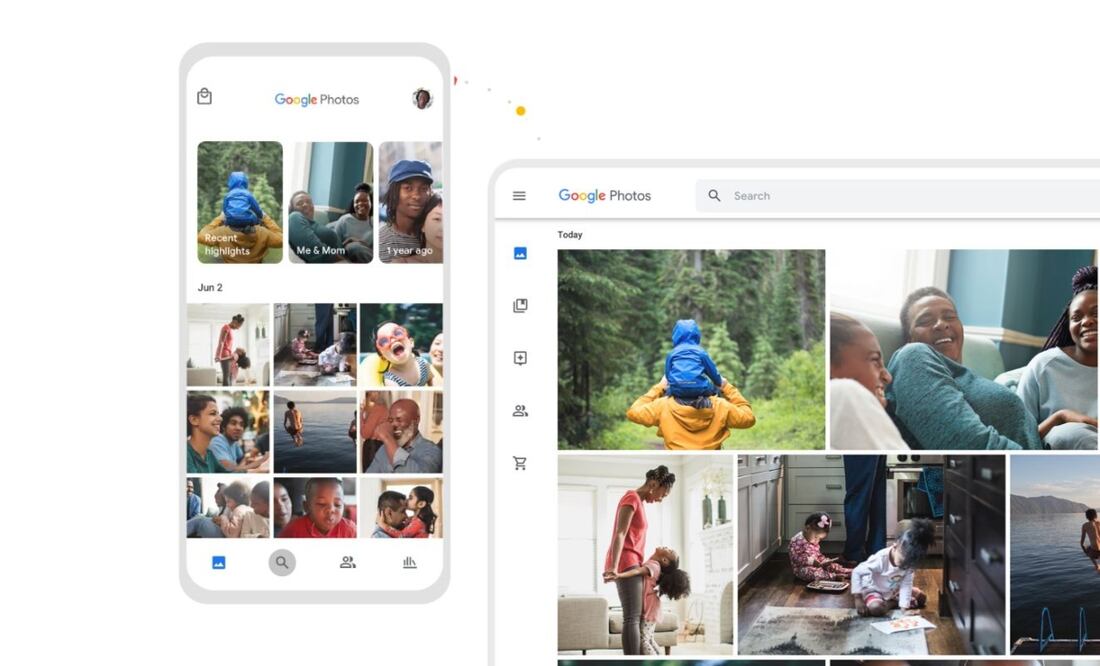Select the Today section header
Image resolution: width=1100 pixels, height=666 pixels.
[x=570, y=235]
